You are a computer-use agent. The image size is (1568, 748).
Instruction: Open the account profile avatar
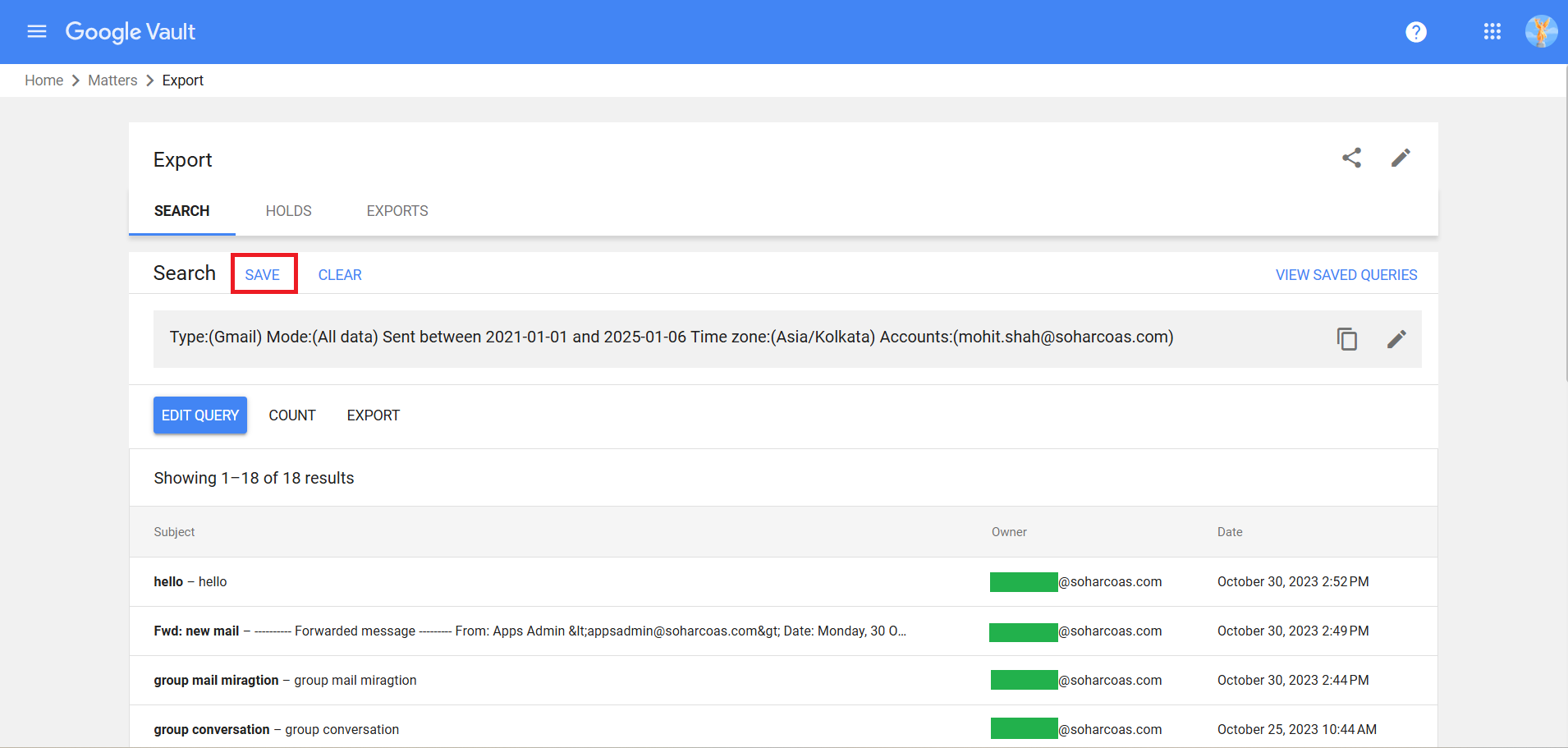(x=1541, y=31)
